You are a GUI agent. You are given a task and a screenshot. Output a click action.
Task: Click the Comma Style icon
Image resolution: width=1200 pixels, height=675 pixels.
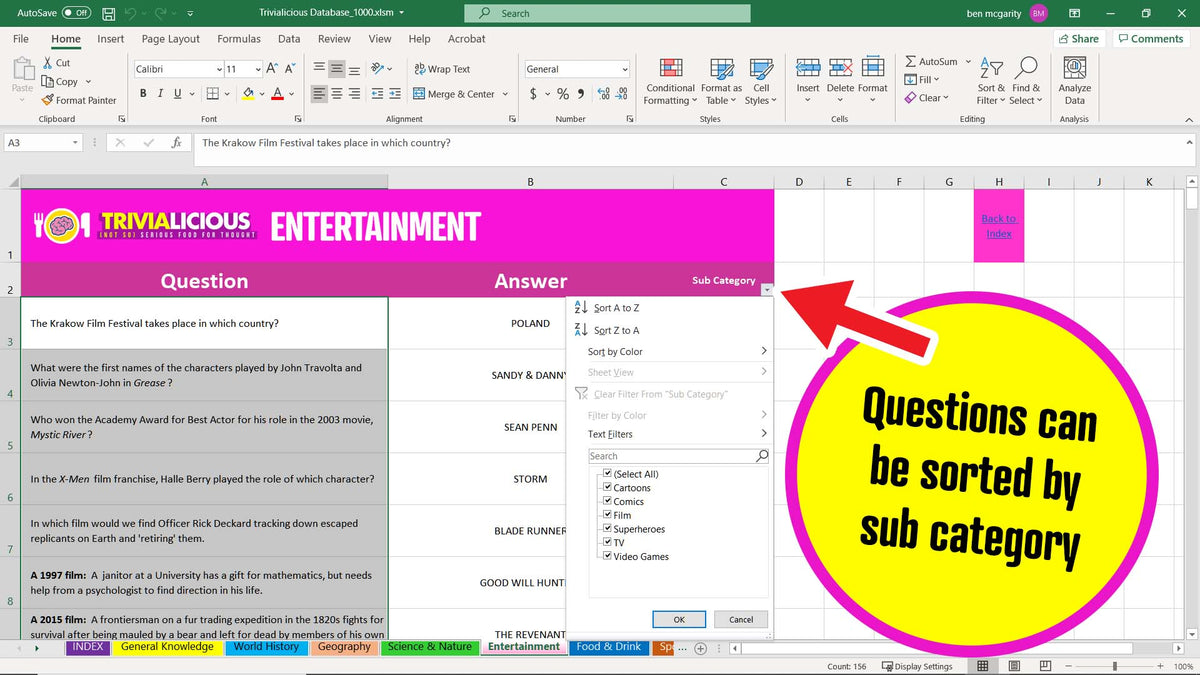[581, 93]
